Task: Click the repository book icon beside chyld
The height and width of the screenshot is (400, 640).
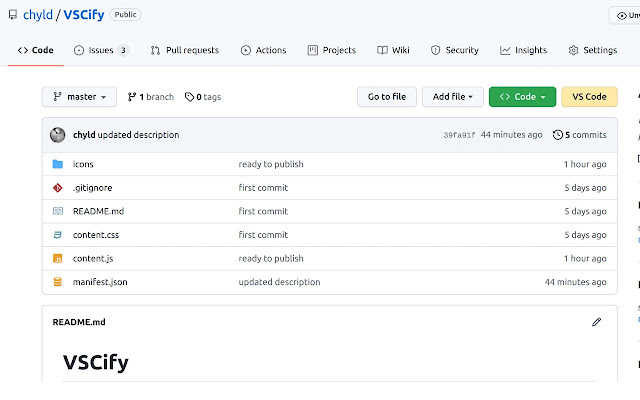Action: click(13, 15)
